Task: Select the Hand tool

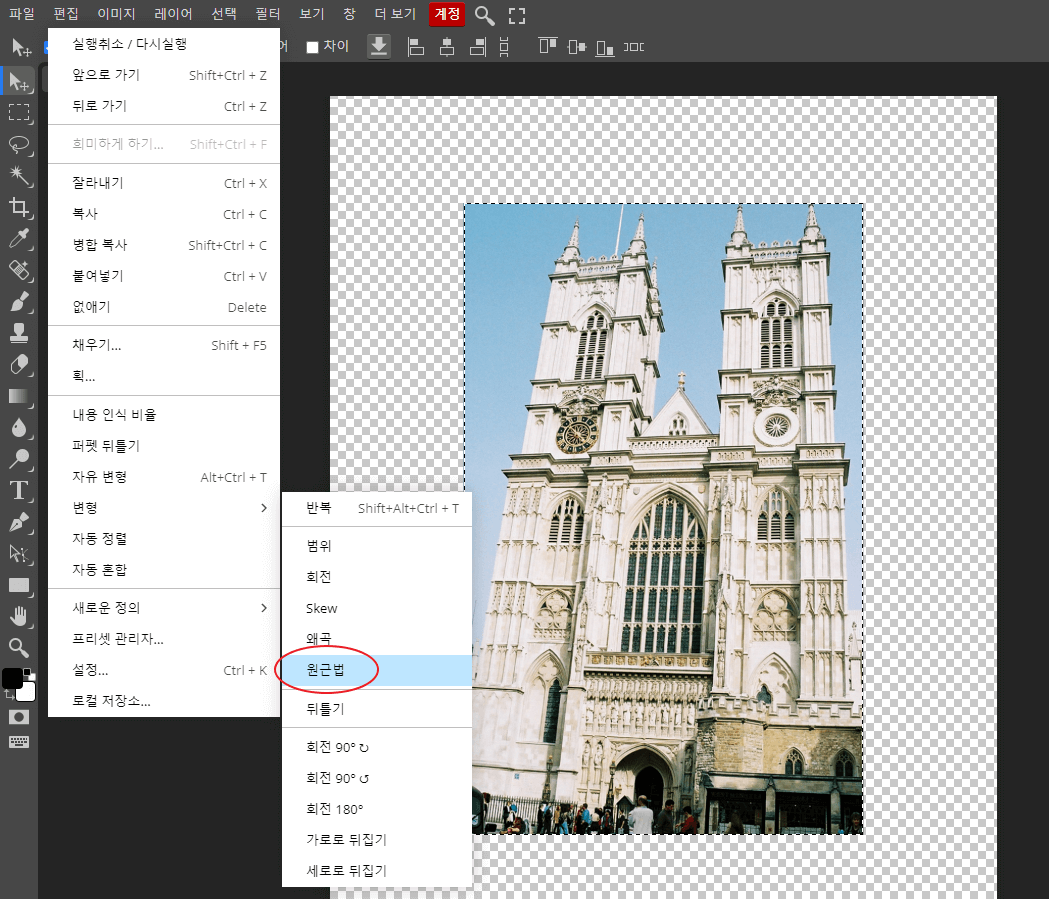Action: (x=19, y=616)
